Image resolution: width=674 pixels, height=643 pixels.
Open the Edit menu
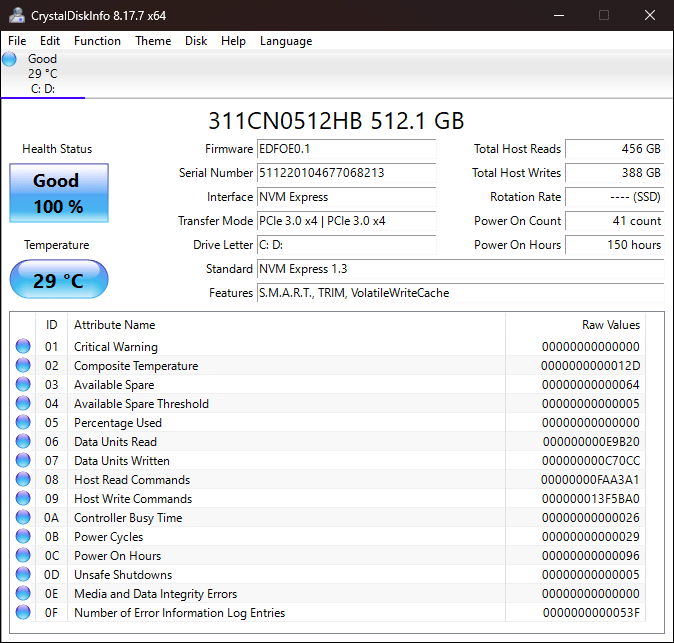tap(50, 41)
